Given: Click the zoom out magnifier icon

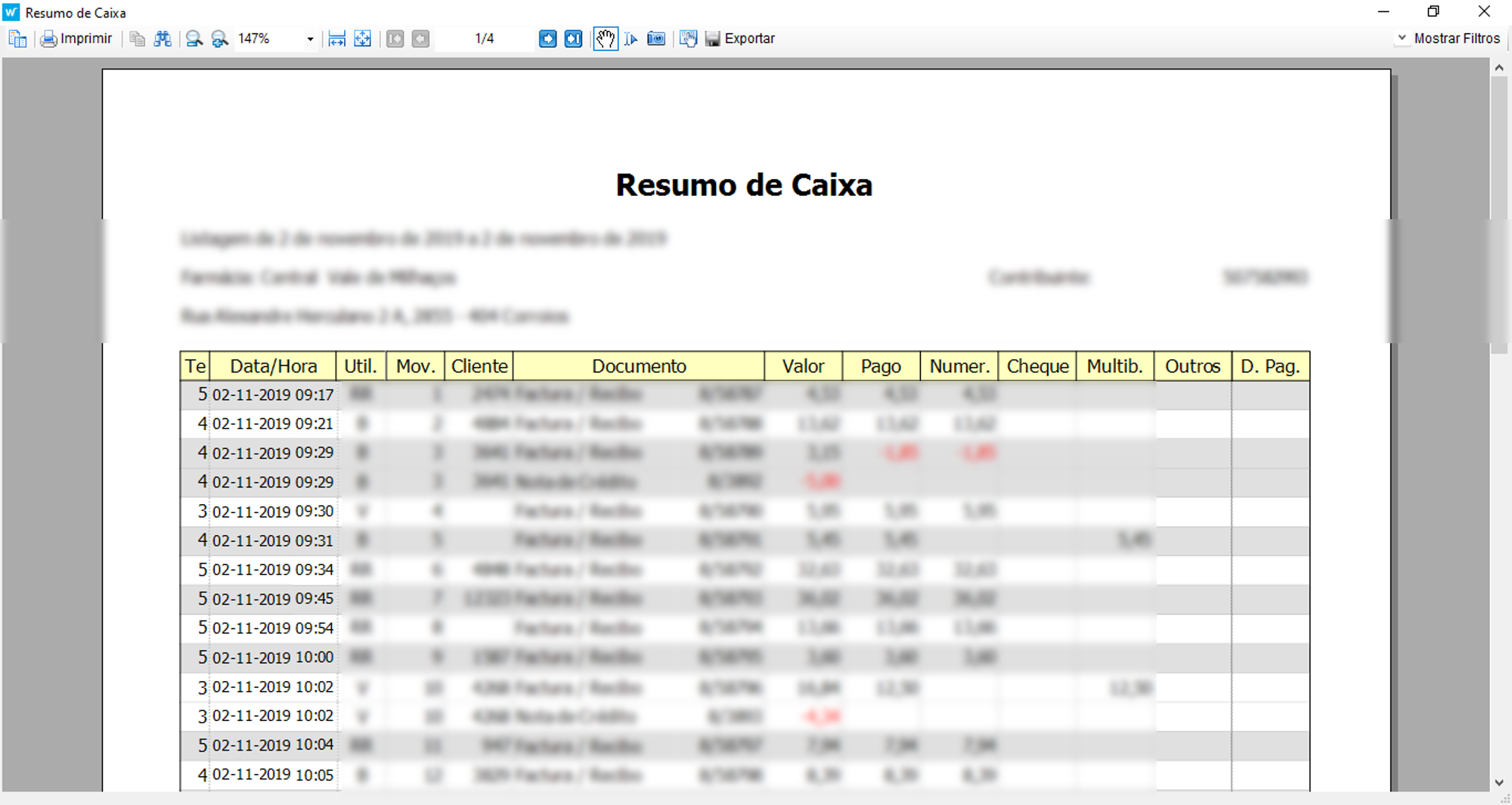Looking at the screenshot, I should [x=194, y=39].
